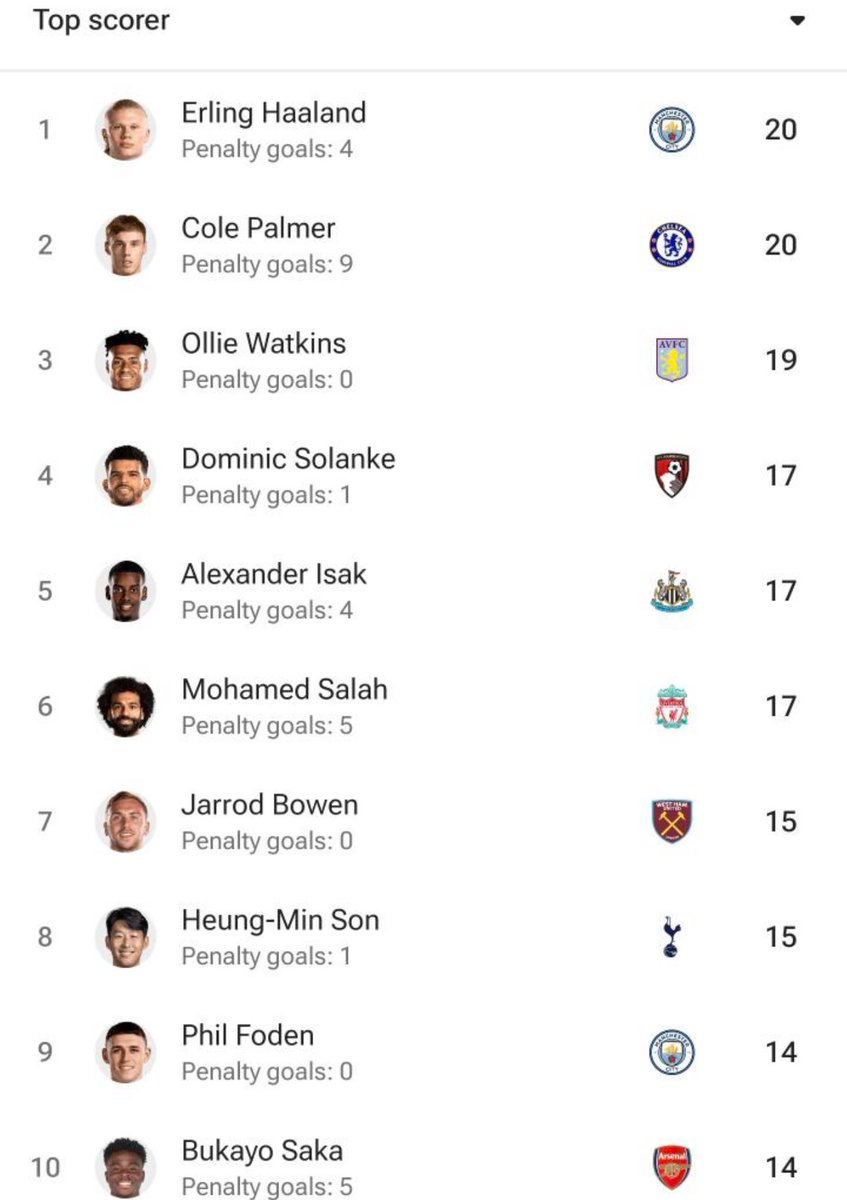
Task: Click the Liverpool club crest
Action: (671, 706)
